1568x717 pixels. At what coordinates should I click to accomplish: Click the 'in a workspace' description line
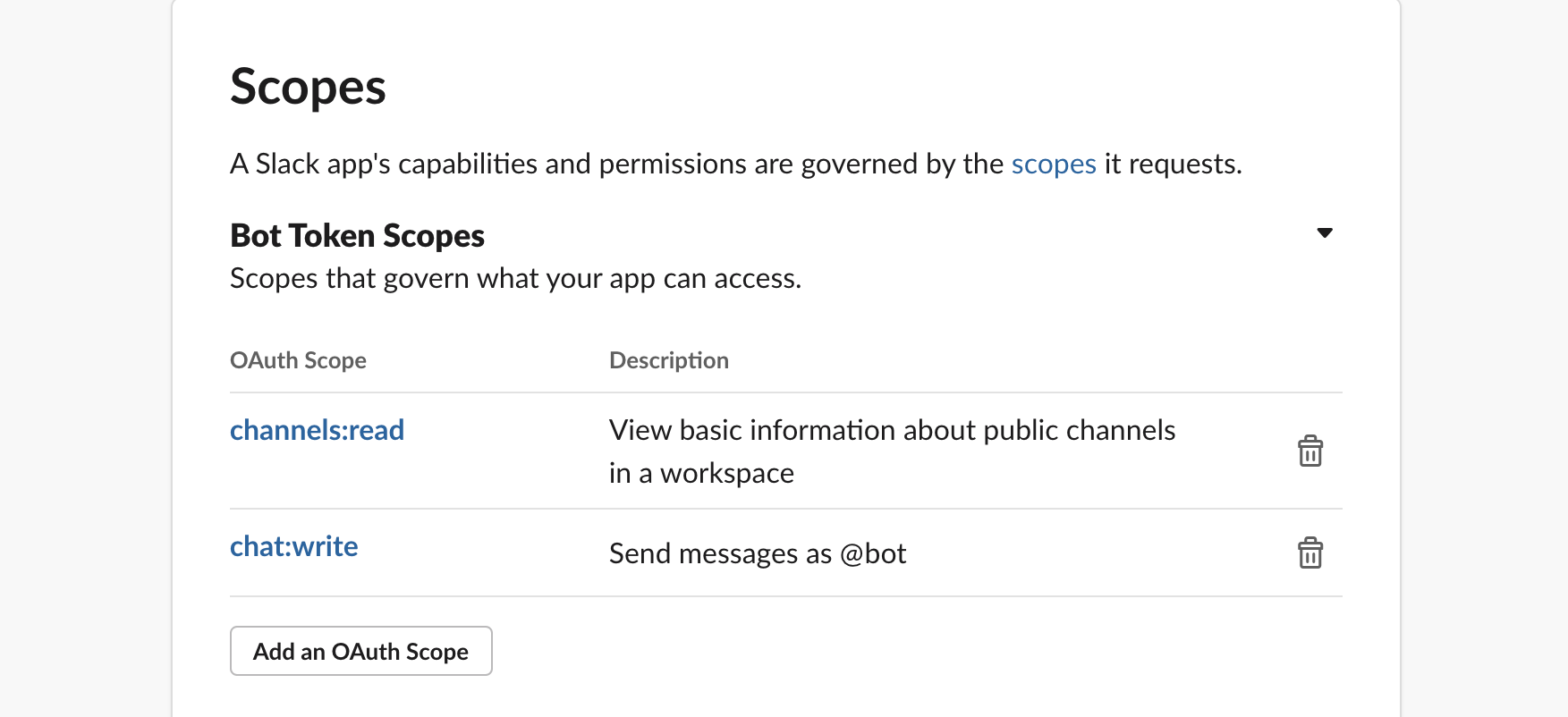701,473
